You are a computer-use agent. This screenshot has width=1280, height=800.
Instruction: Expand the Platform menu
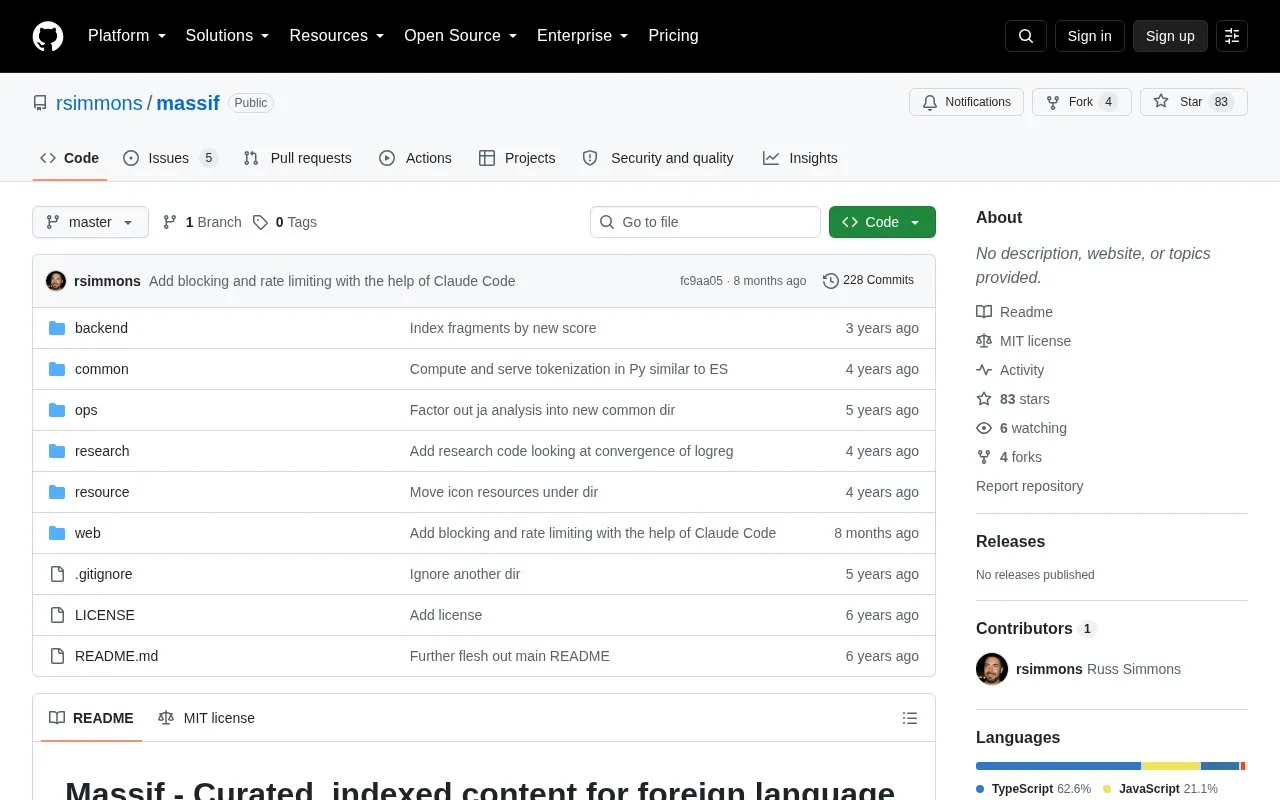[x=127, y=36]
